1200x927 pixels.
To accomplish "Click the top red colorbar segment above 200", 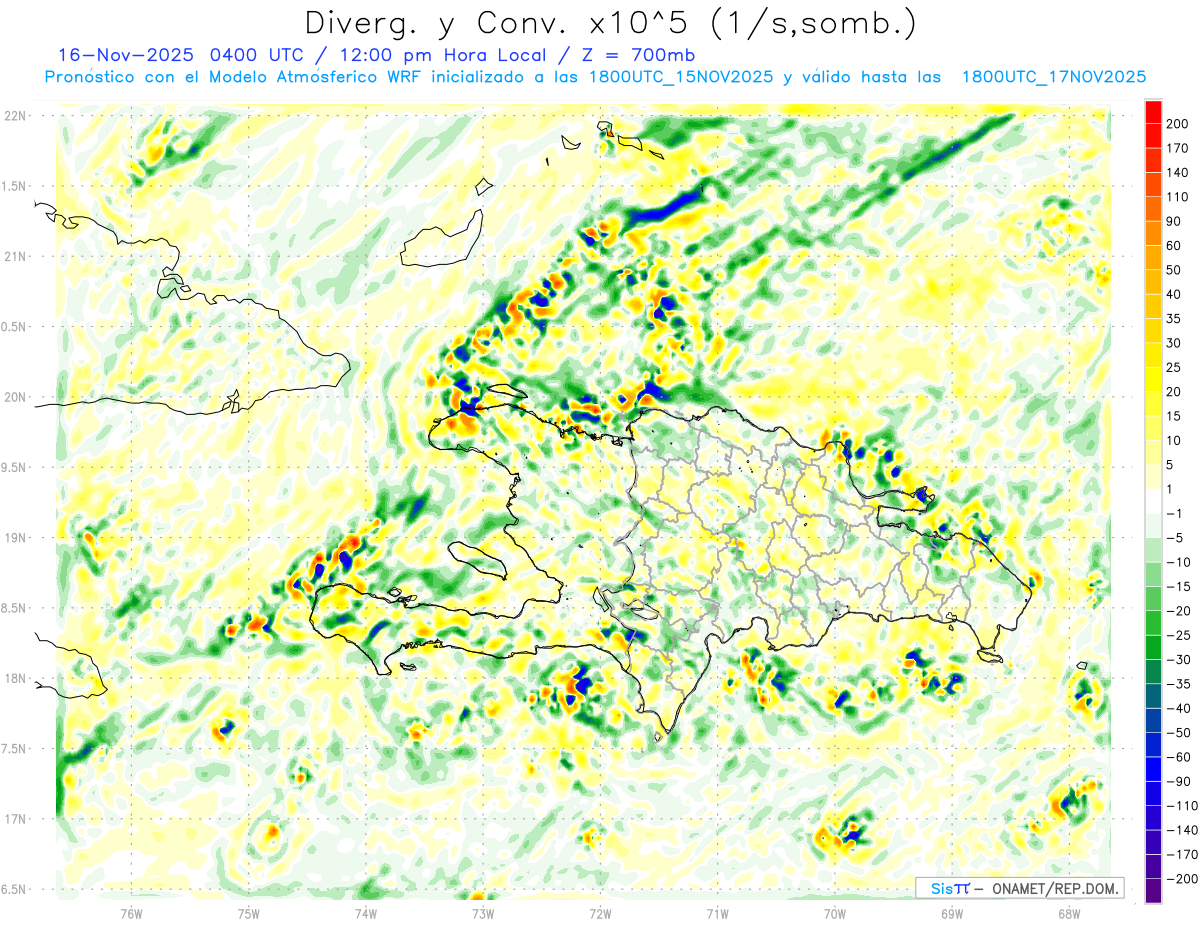I will click(1153, 113).
